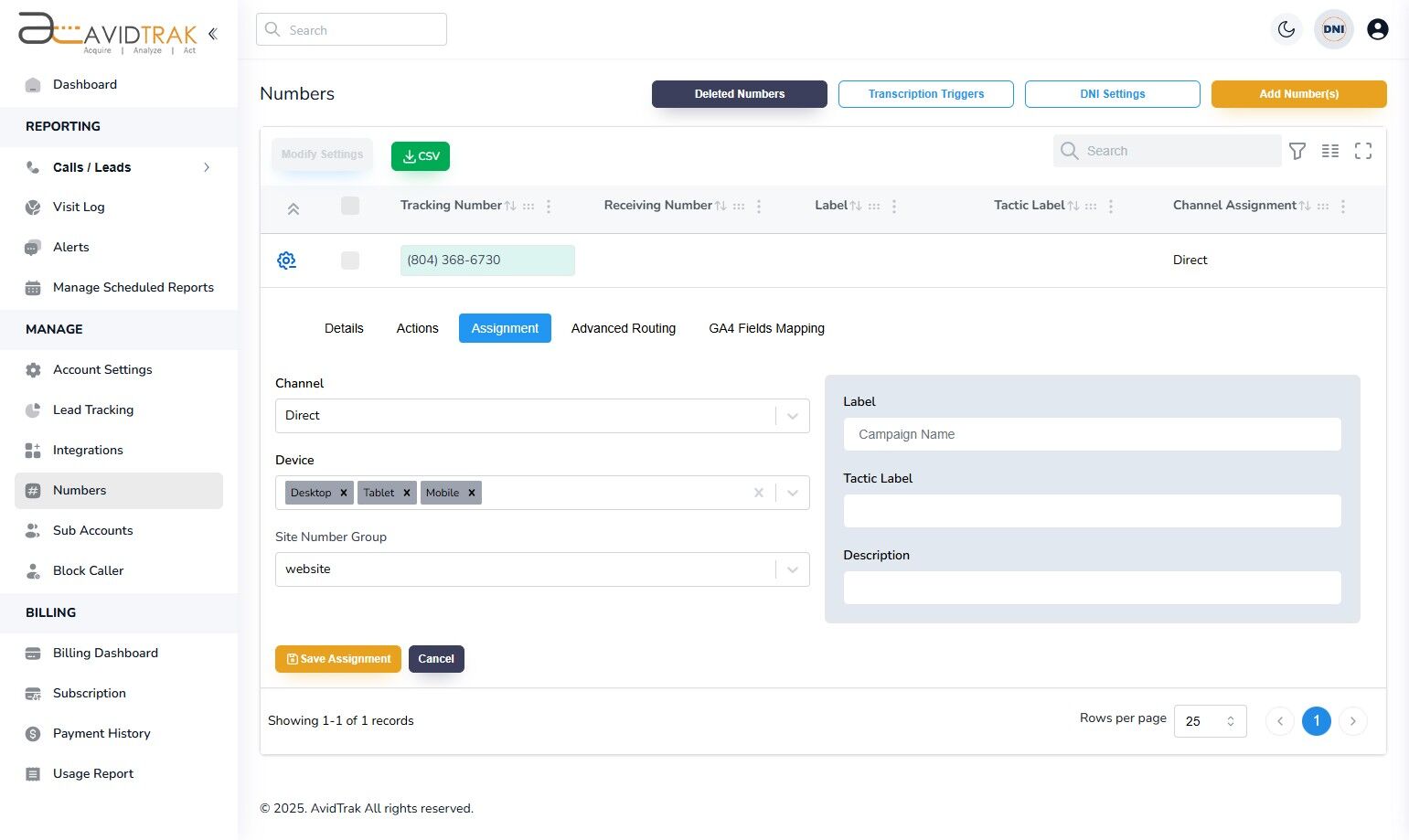Image resolution: width=1409 pixels, height=840 pixels.
Task: Switch to the Advanced Routing tab
Action: click(x=623, y=328)
